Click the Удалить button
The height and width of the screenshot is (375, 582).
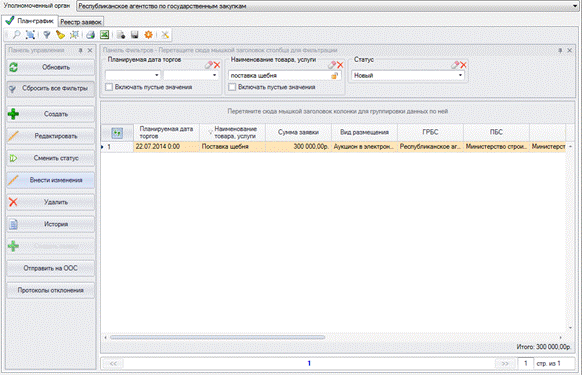(x=50, y=202)
